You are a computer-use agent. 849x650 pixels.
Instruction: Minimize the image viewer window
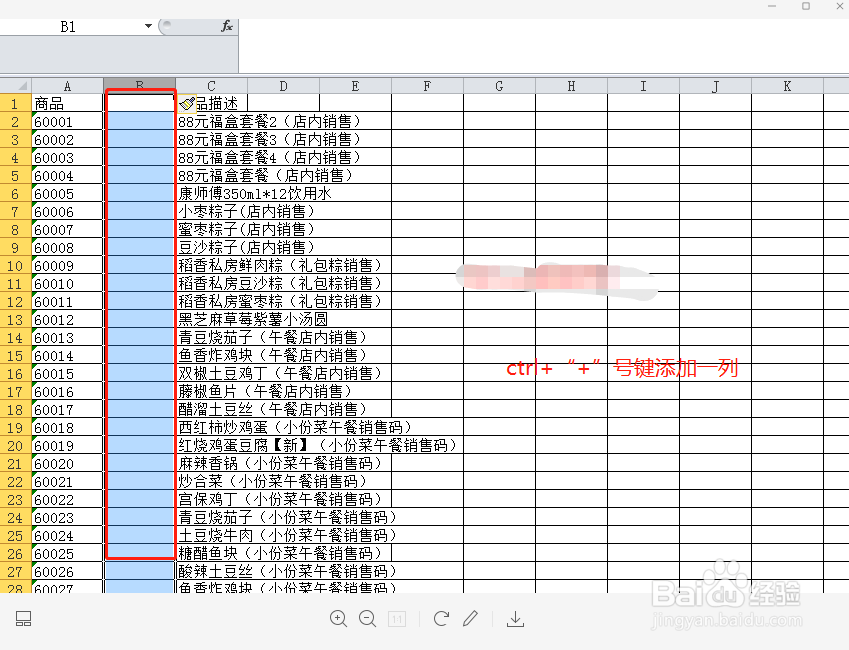[772, 6]
